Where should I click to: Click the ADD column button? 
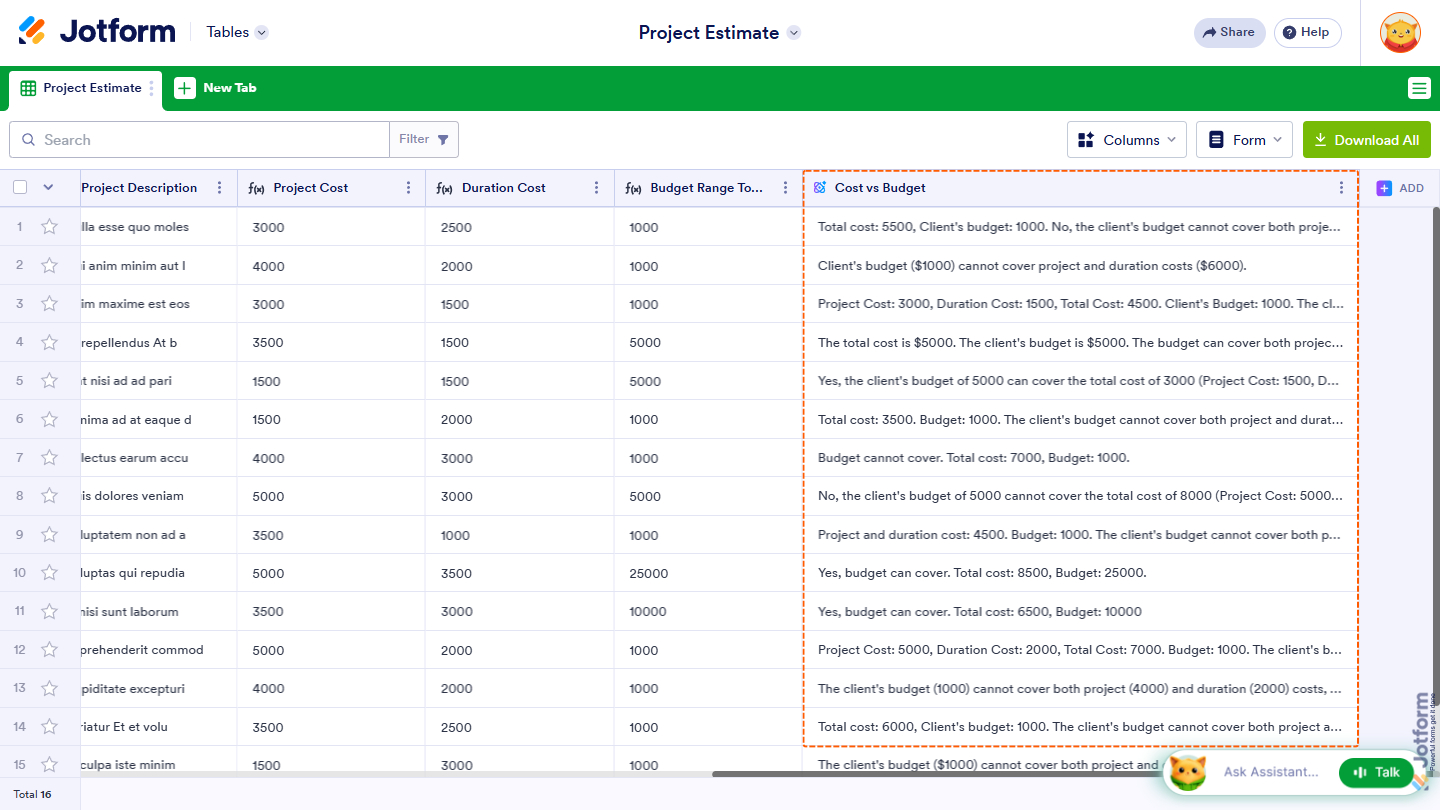coord(1400,188)
